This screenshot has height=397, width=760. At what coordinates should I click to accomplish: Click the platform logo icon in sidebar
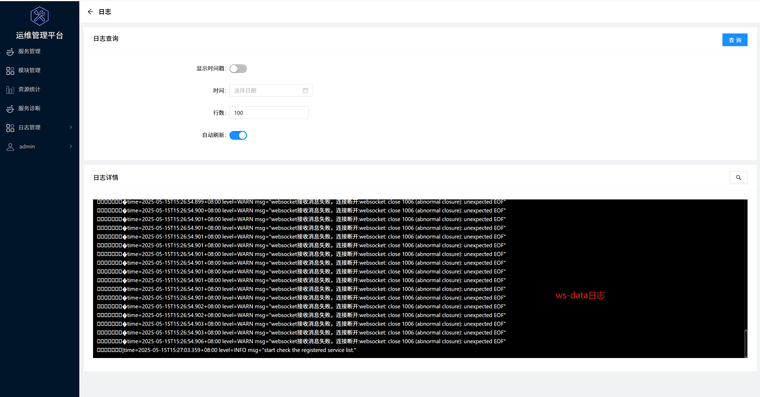[39, 16]
